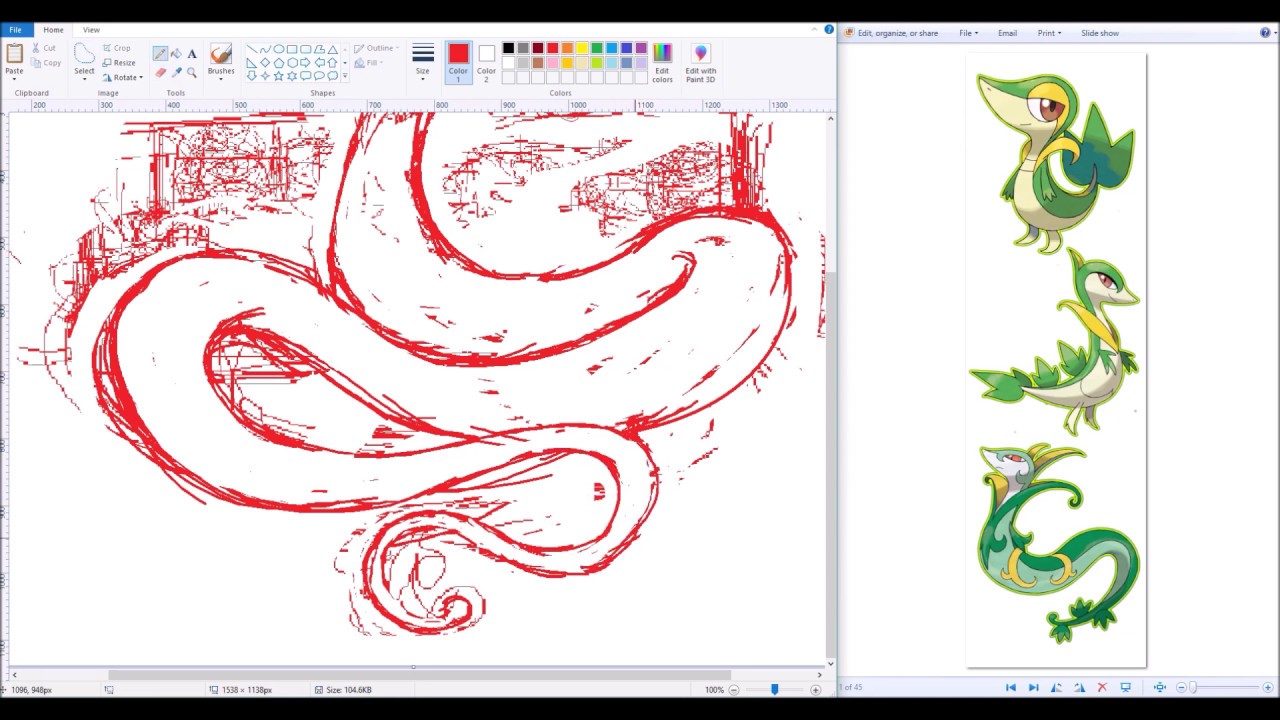The height and width of the screenshot is (720, 1280).
Task: Rotate image clockwise in Photo Viewer
Action: pyautogui.click(x=1079, y=687)
